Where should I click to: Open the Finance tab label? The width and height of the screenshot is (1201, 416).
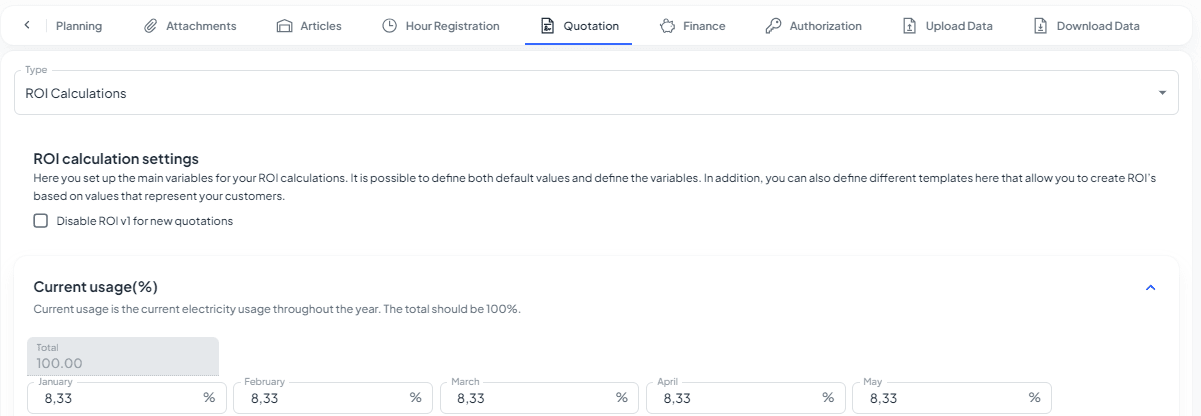click(x=704, y=26)
